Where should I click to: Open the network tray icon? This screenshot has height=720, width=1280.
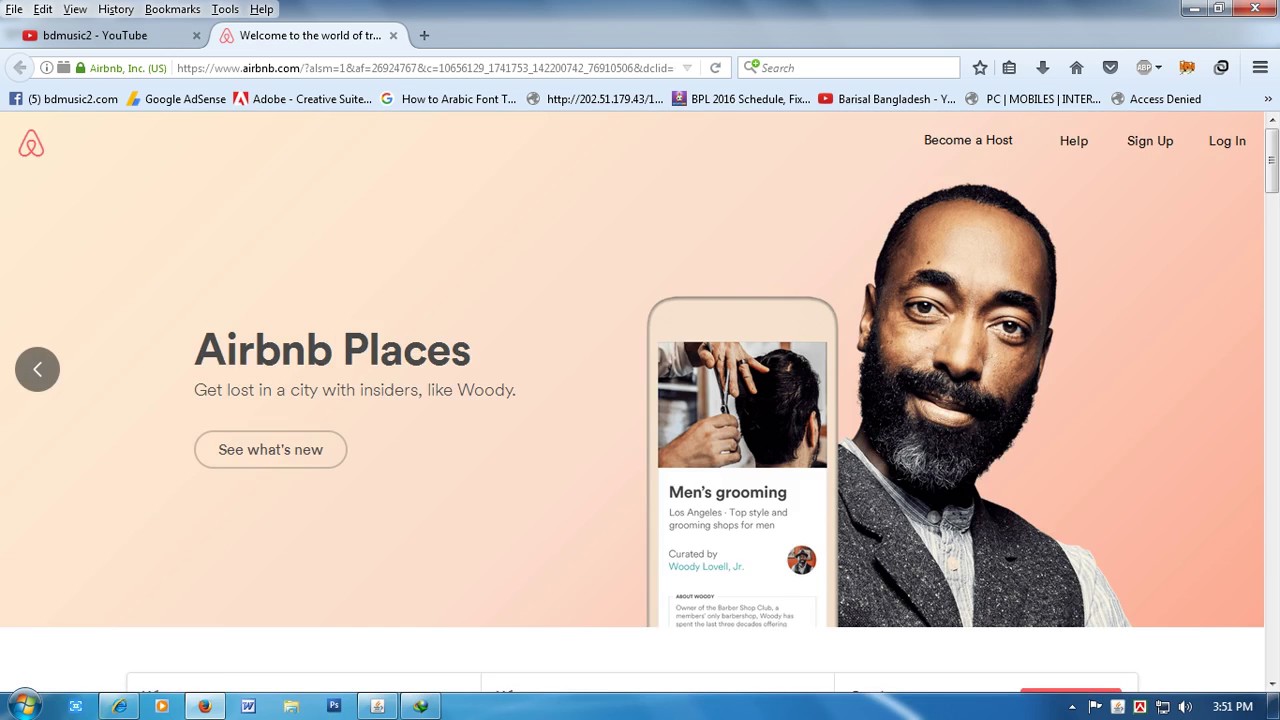1162,707
